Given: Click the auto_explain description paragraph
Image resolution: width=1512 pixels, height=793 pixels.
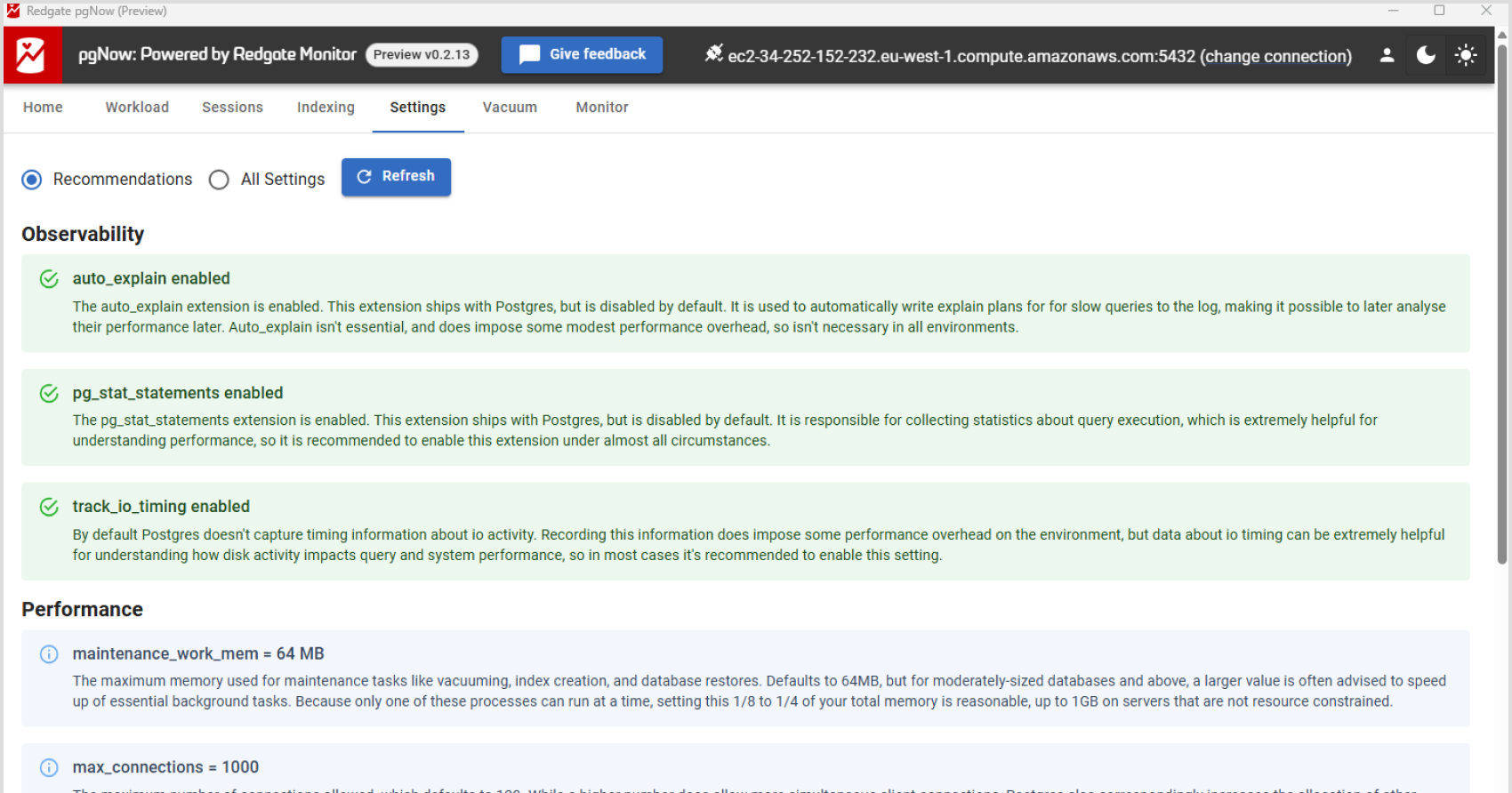Looking at the screenshot, I should 759,317.
